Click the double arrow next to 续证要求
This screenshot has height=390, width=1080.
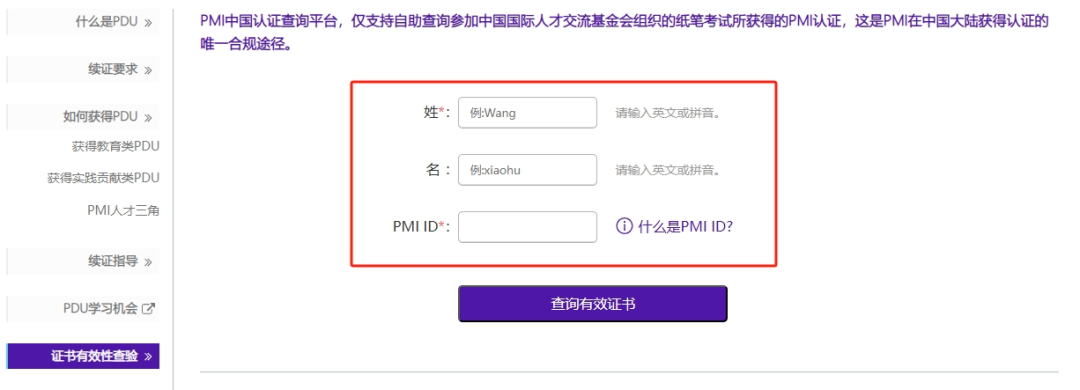[x=148, y=70]
